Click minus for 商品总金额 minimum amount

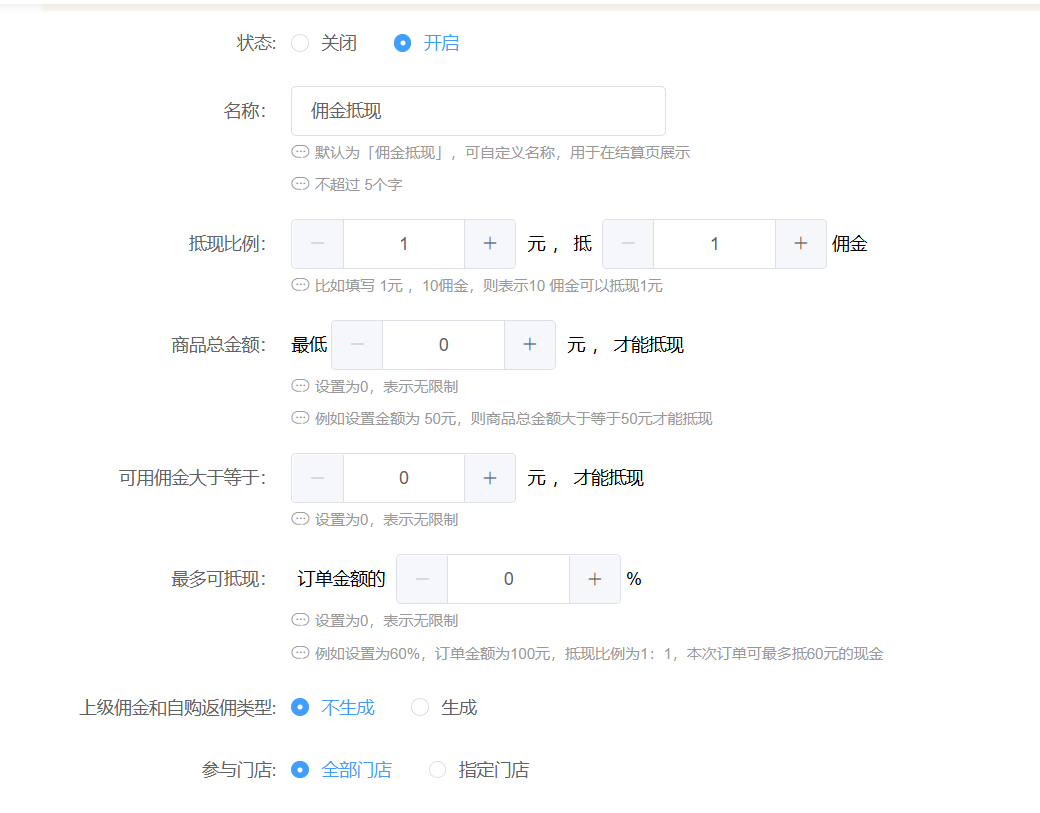(358, 345)
